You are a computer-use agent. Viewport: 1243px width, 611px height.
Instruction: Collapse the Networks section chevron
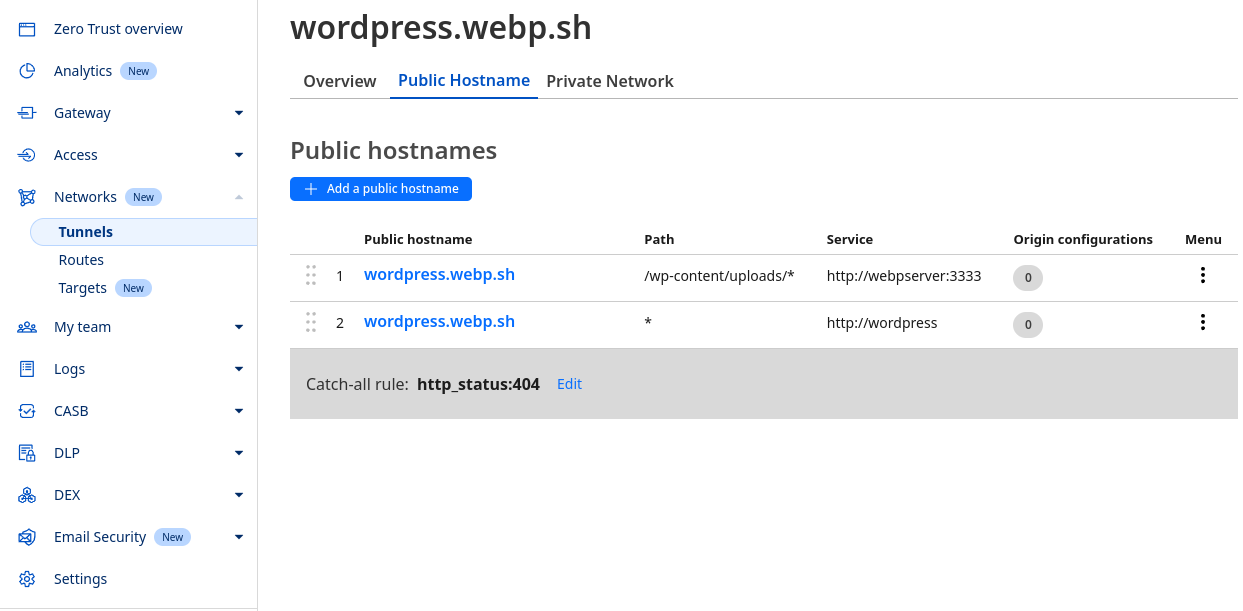pos(239,196)
